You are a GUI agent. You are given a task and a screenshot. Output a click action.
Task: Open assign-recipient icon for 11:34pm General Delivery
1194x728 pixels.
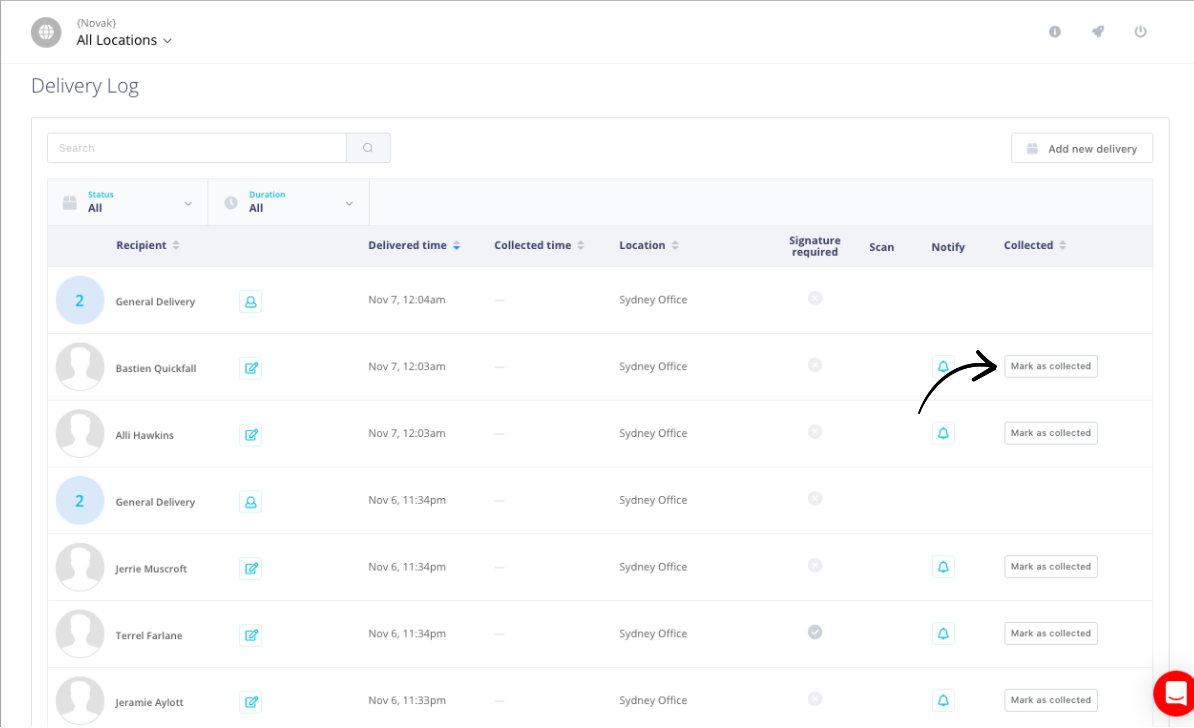[251, 502]
